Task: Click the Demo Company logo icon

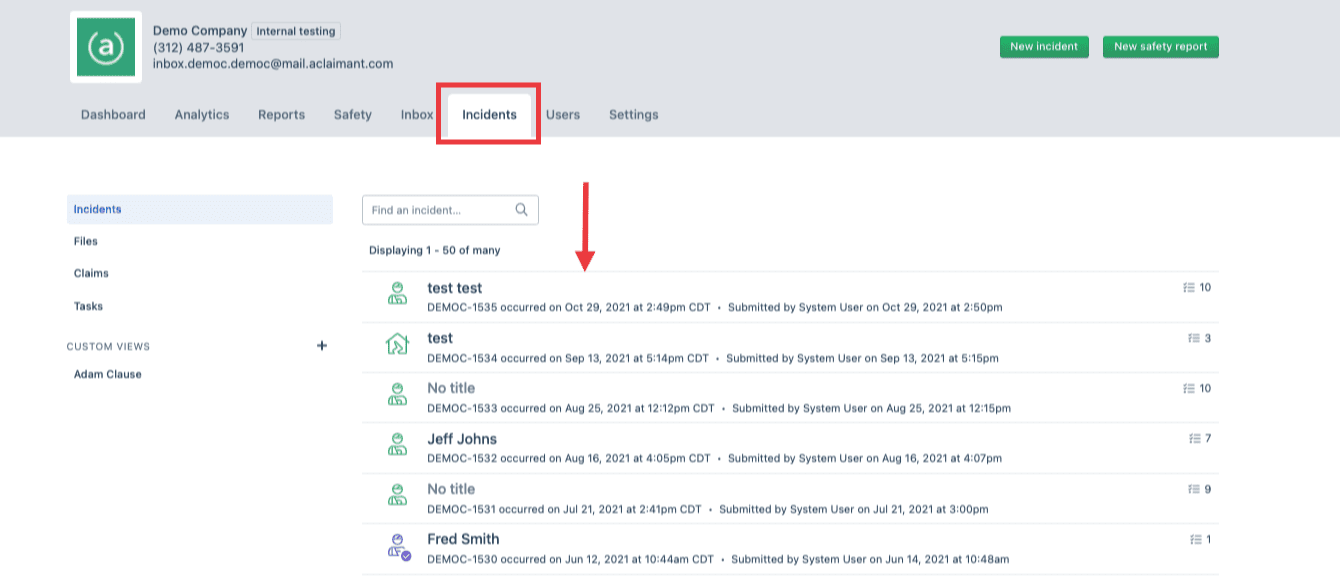Action: pyautogui.click(x=106, y=47)
